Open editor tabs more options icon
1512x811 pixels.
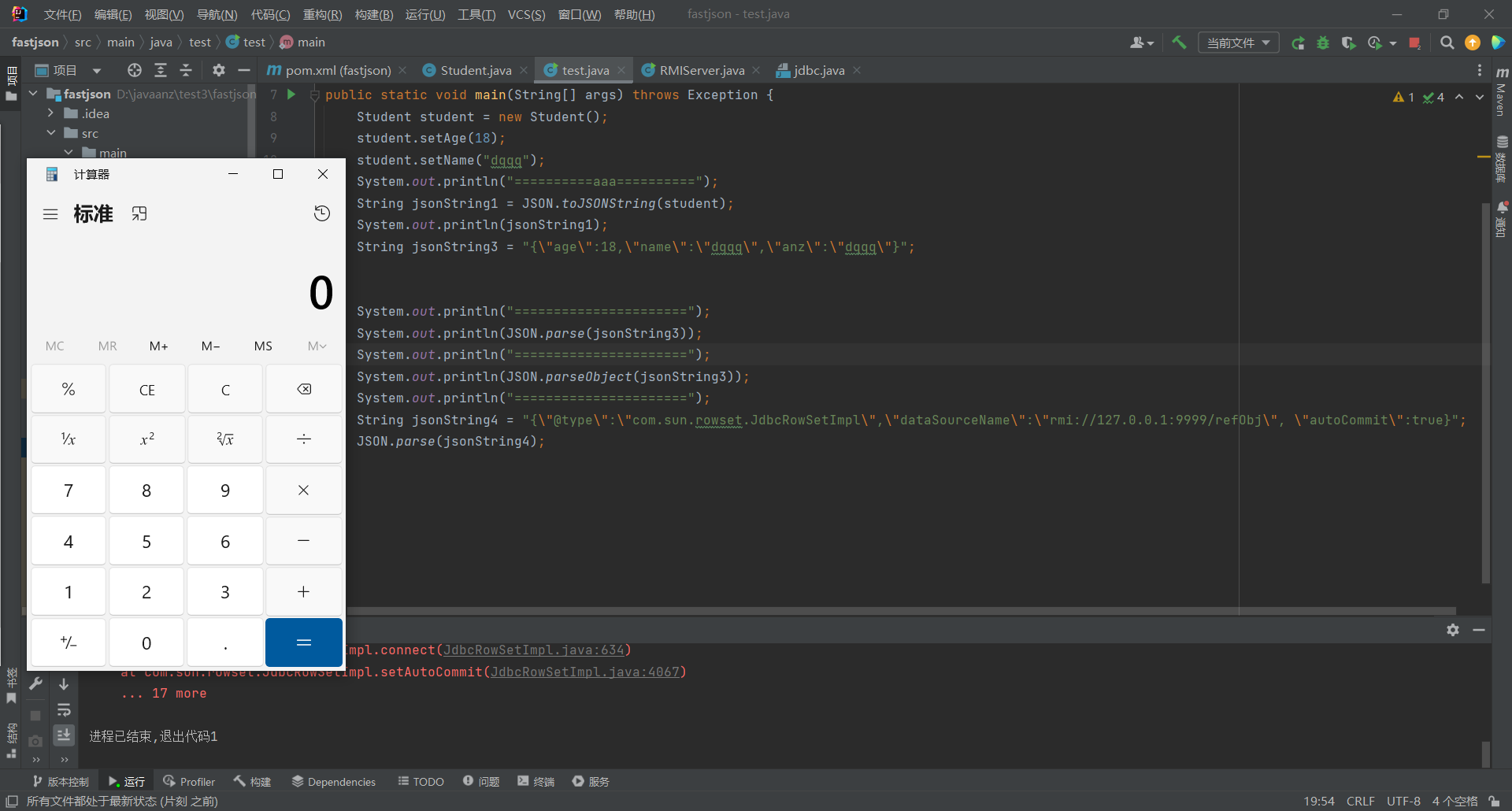click(1480, 70)
